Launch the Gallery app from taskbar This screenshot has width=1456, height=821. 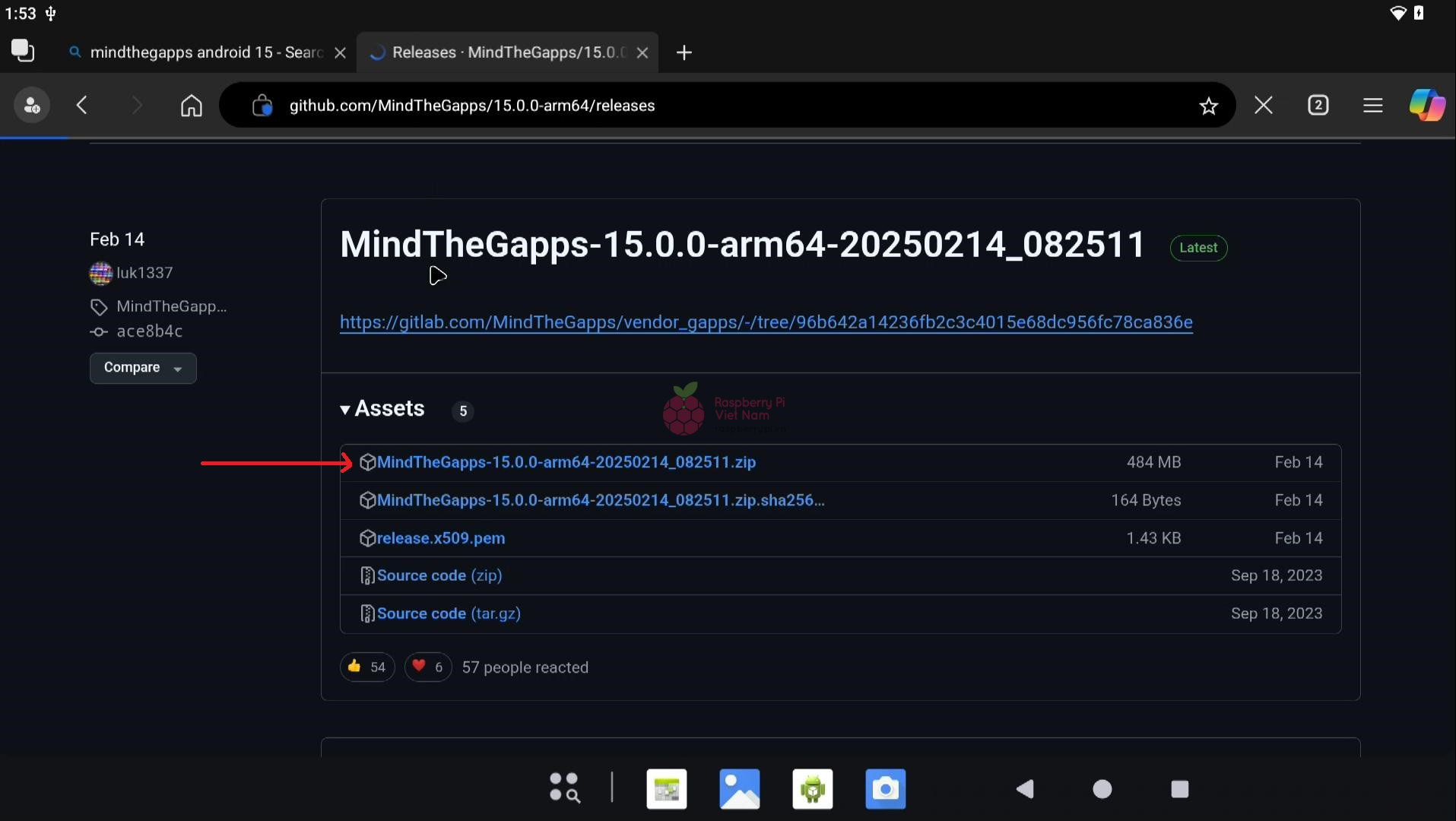click(x=740, y=789)
